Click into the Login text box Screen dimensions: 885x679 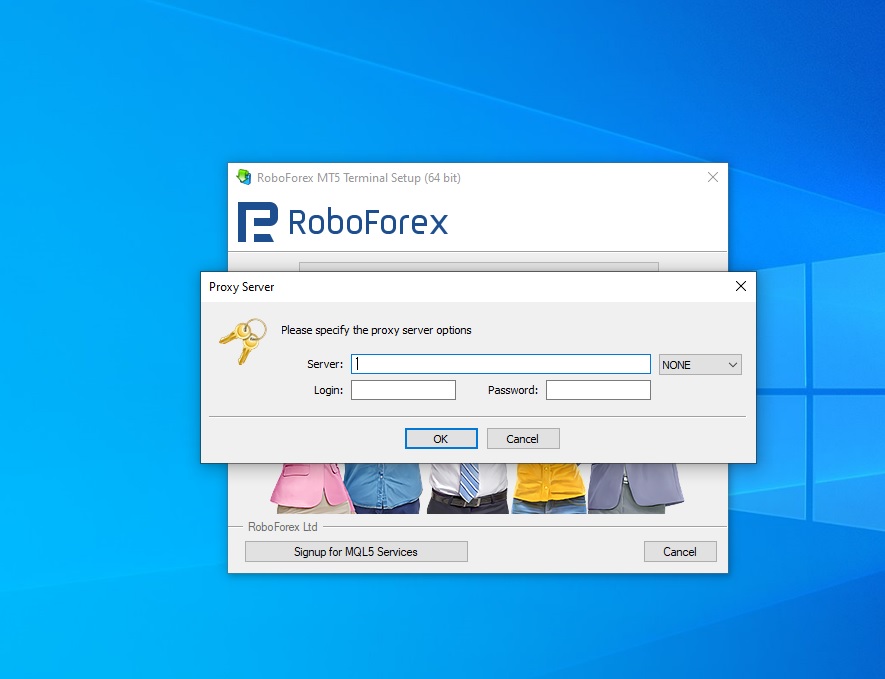pos(403,390)
